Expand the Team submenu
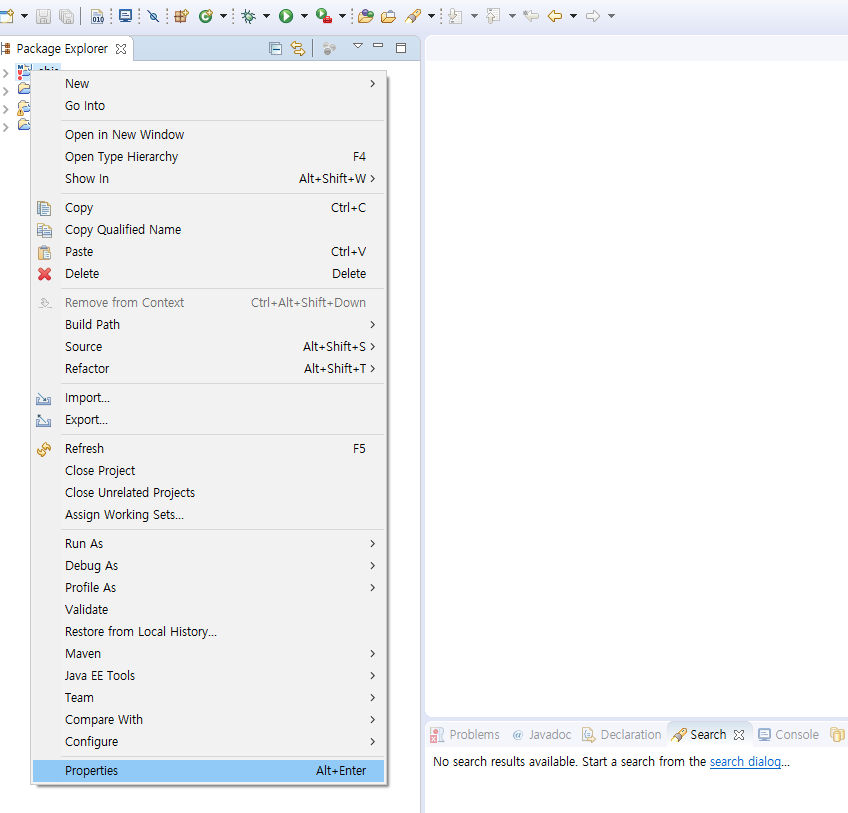 pyautogui.click(x=208, y=697)
